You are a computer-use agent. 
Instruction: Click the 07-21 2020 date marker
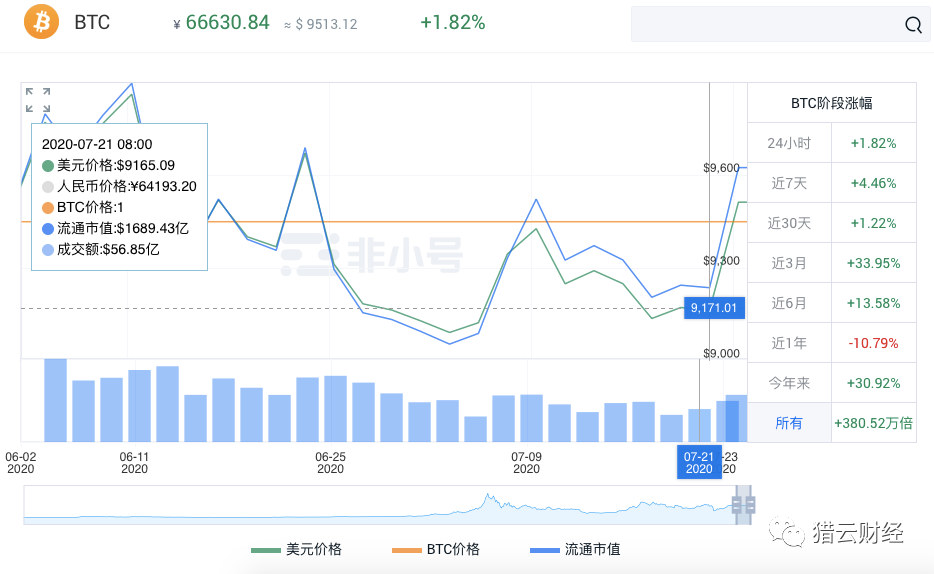pos(699,462)
